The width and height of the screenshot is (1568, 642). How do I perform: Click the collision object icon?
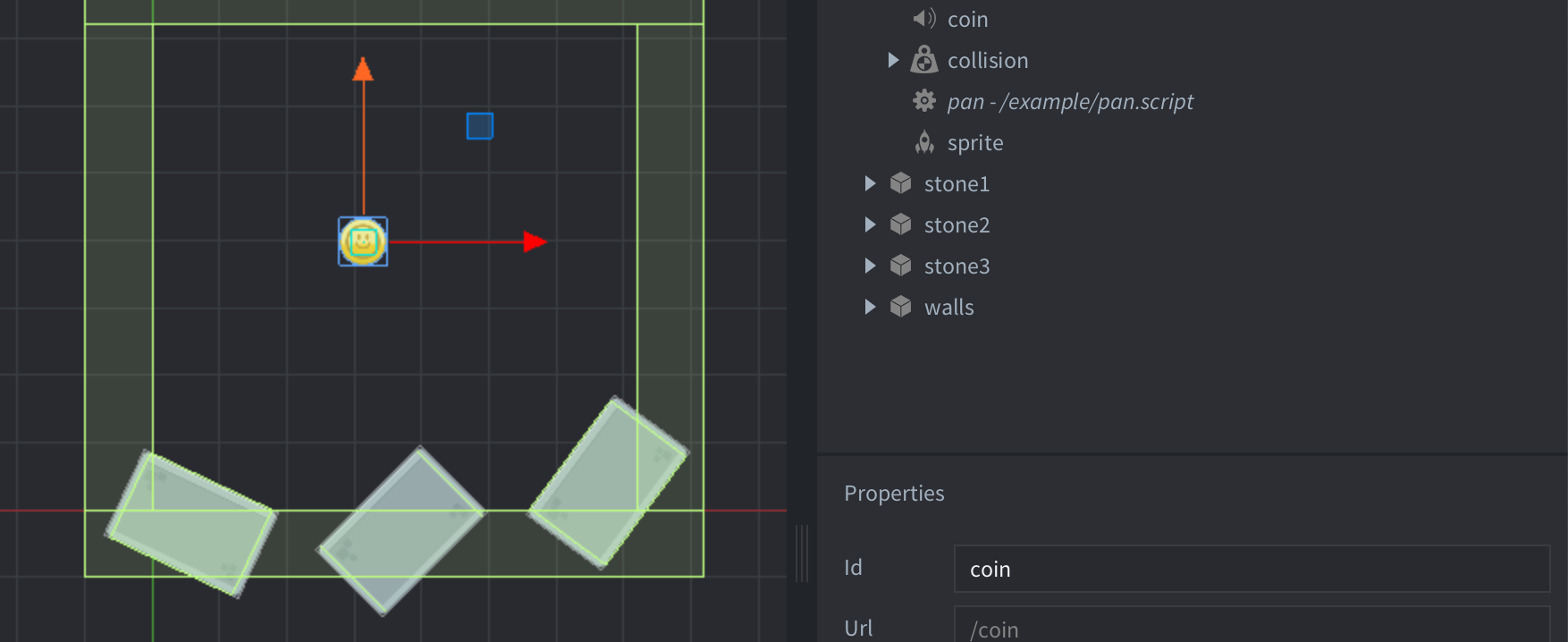click(x=923, y=60)
